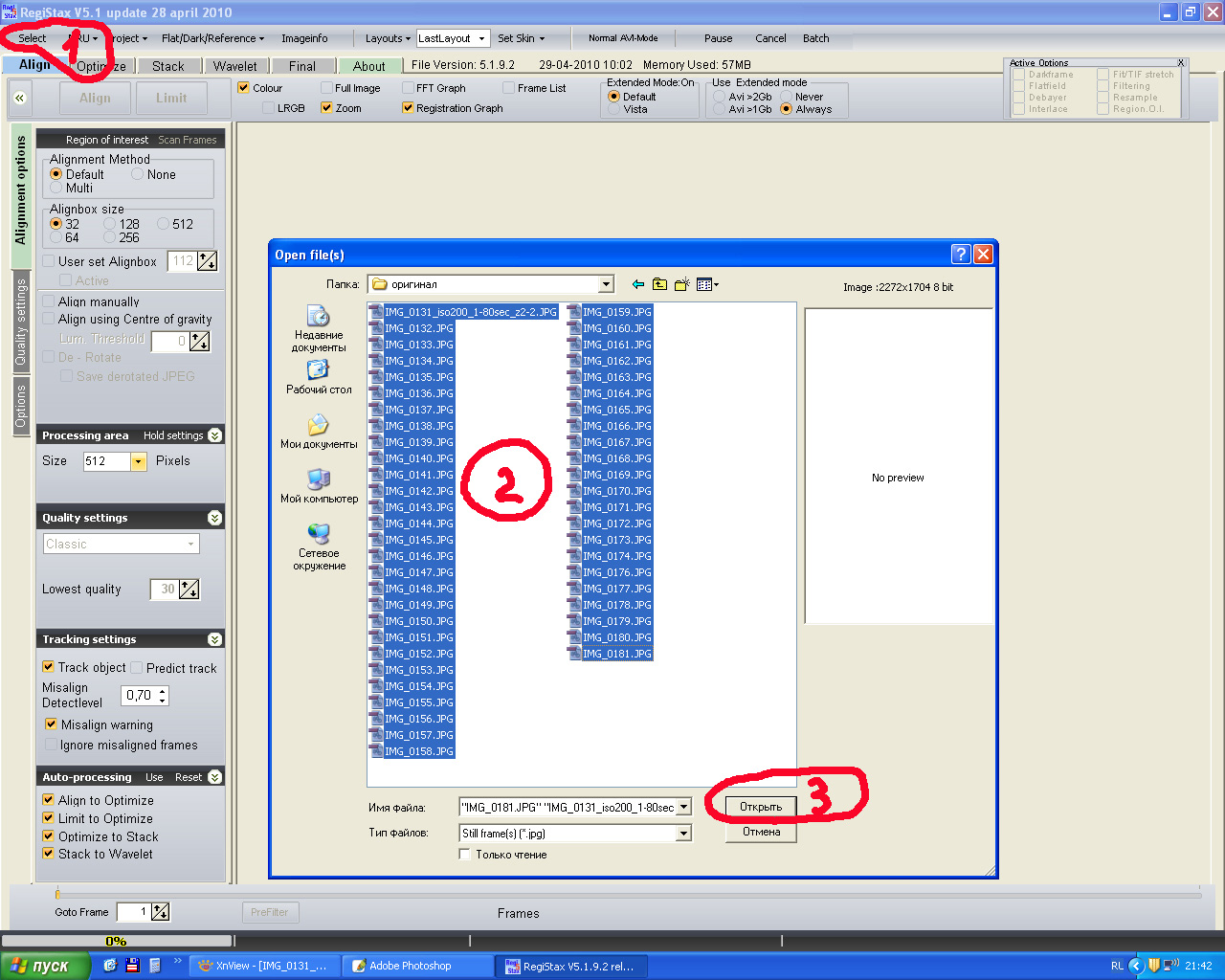Viewport: 1225px width, 980px height.
Task: Open the Processing area Size dropdown
Action: [x=139, y=461]
